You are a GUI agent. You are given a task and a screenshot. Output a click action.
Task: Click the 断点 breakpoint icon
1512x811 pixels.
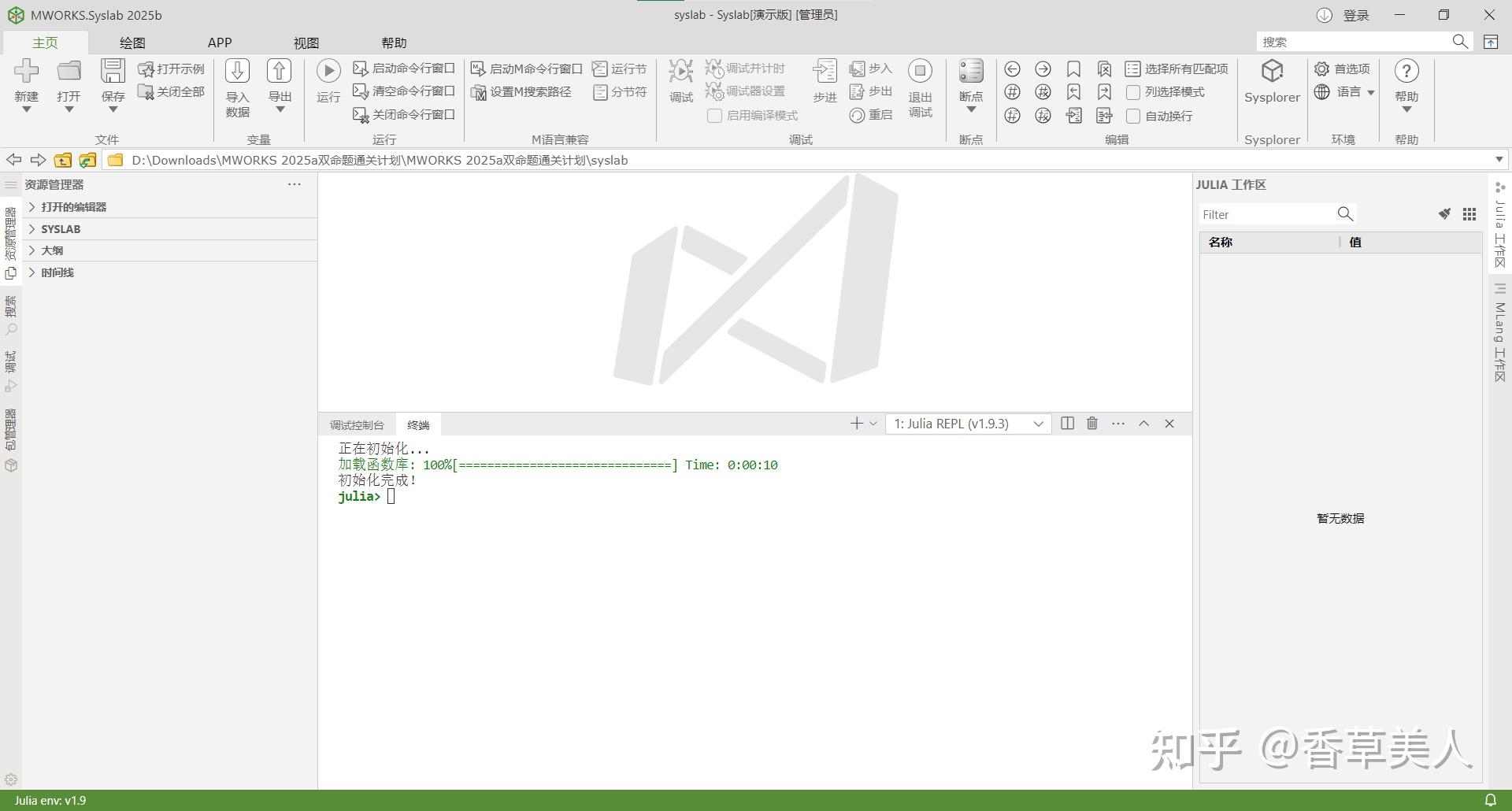971,72
